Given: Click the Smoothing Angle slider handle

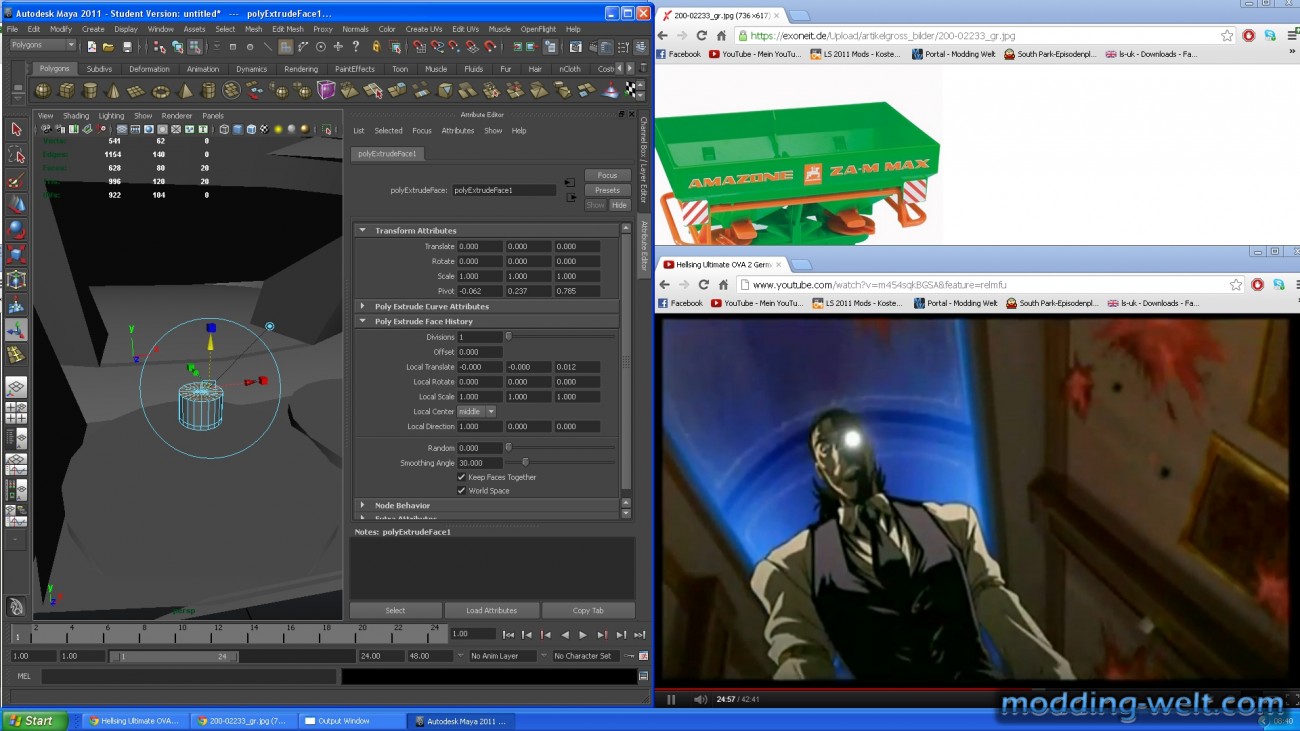Looking at the screenshot, I should tap(525, 462).
